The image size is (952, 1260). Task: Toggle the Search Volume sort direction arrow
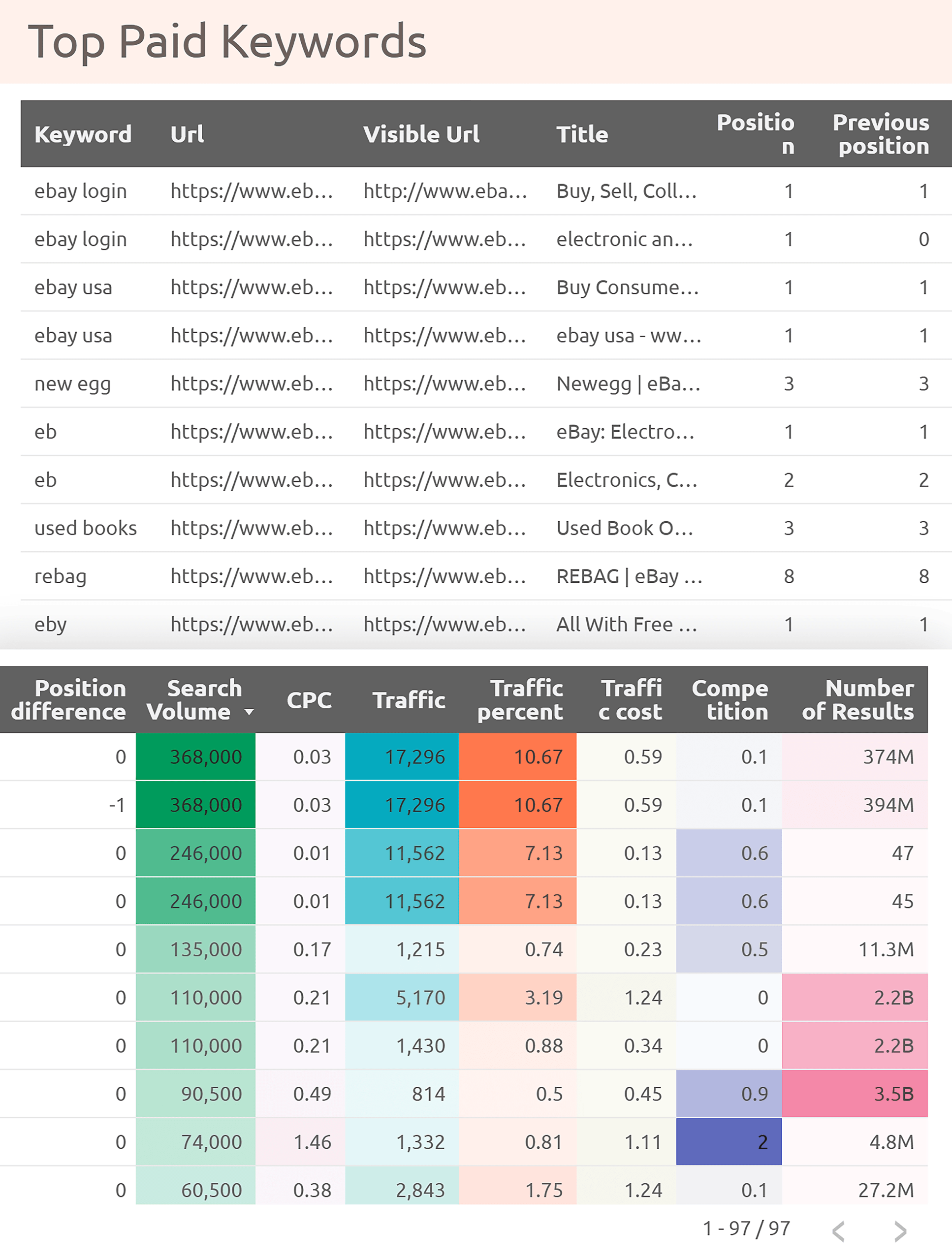click(x=249, y=712)
